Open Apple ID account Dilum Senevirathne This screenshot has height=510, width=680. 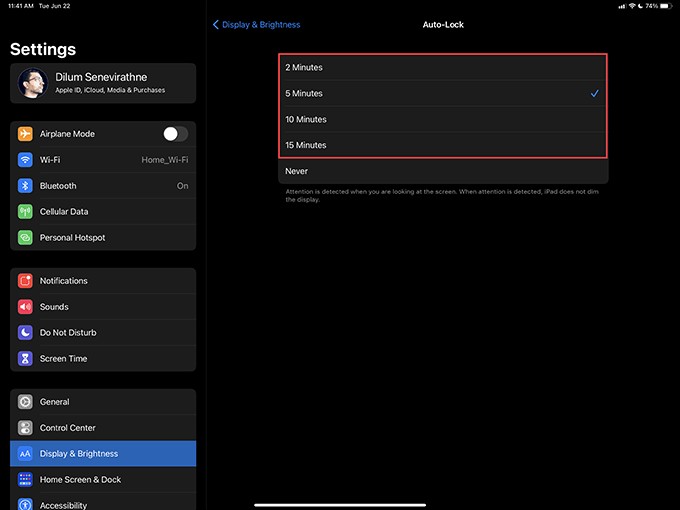click(103, 83)
